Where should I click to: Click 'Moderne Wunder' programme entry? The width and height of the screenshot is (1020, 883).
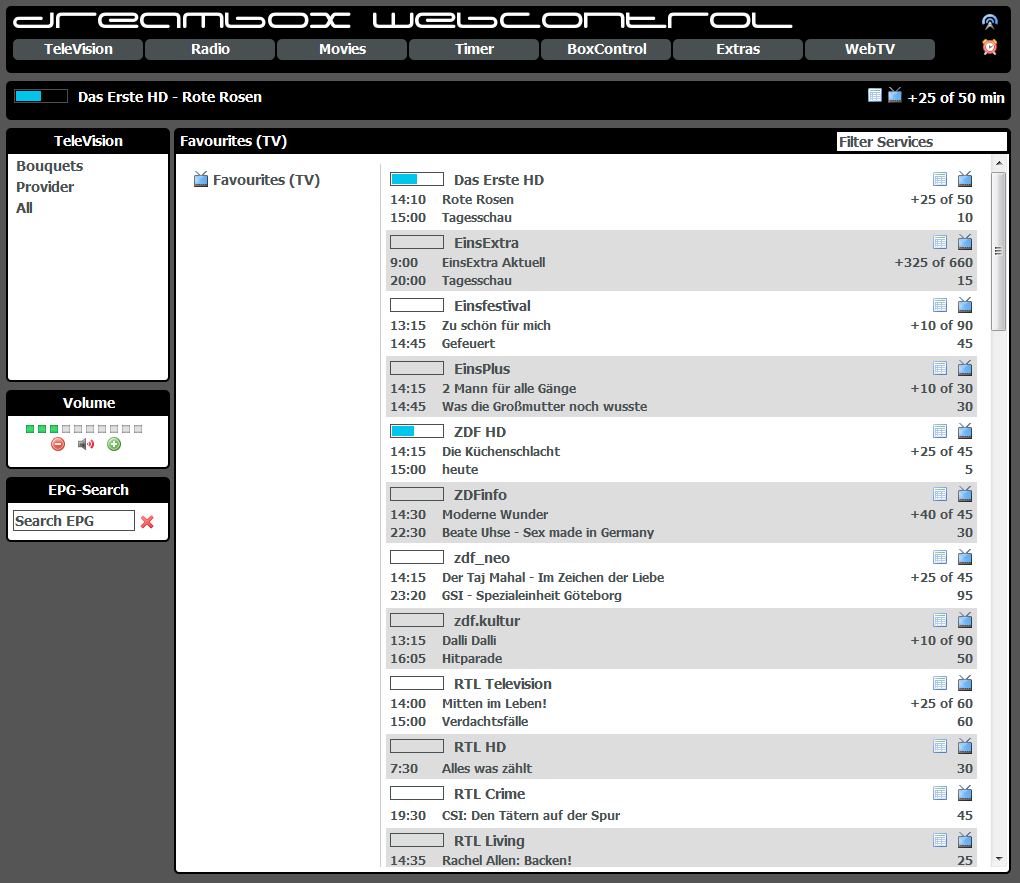click(x=495, y=515)
